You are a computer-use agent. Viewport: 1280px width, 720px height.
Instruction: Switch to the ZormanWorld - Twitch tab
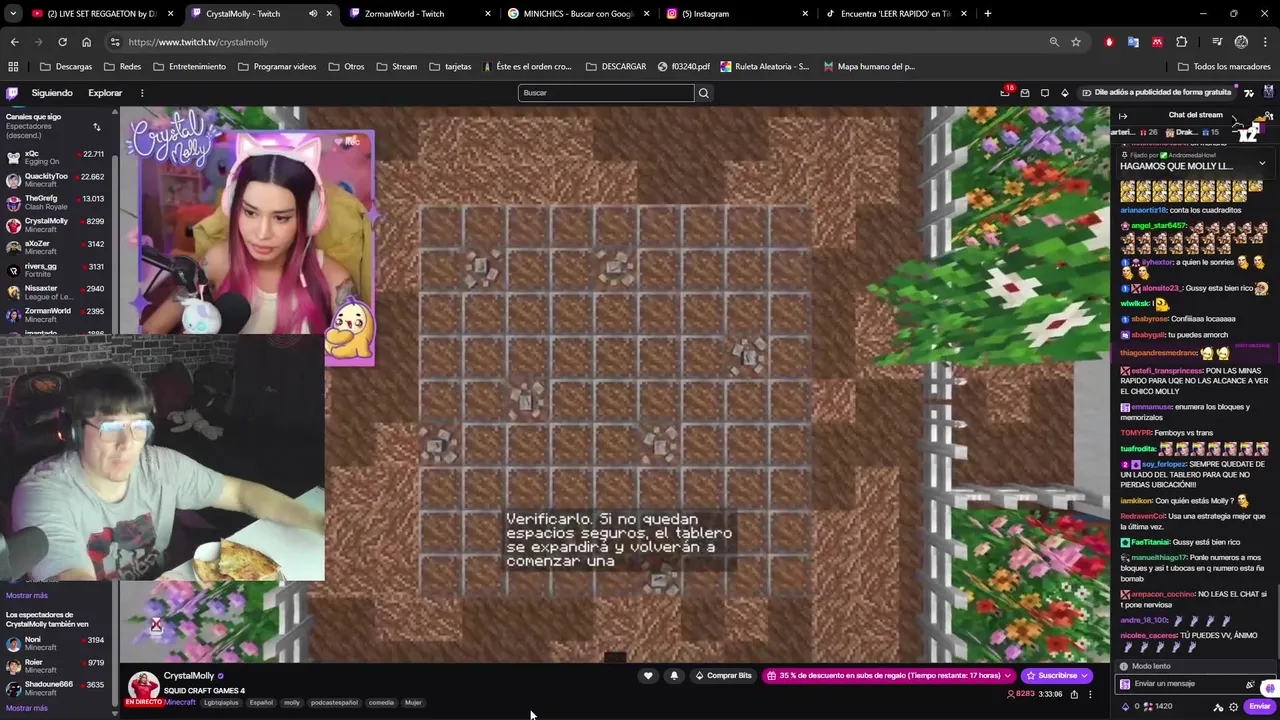[x=420, y=14]
